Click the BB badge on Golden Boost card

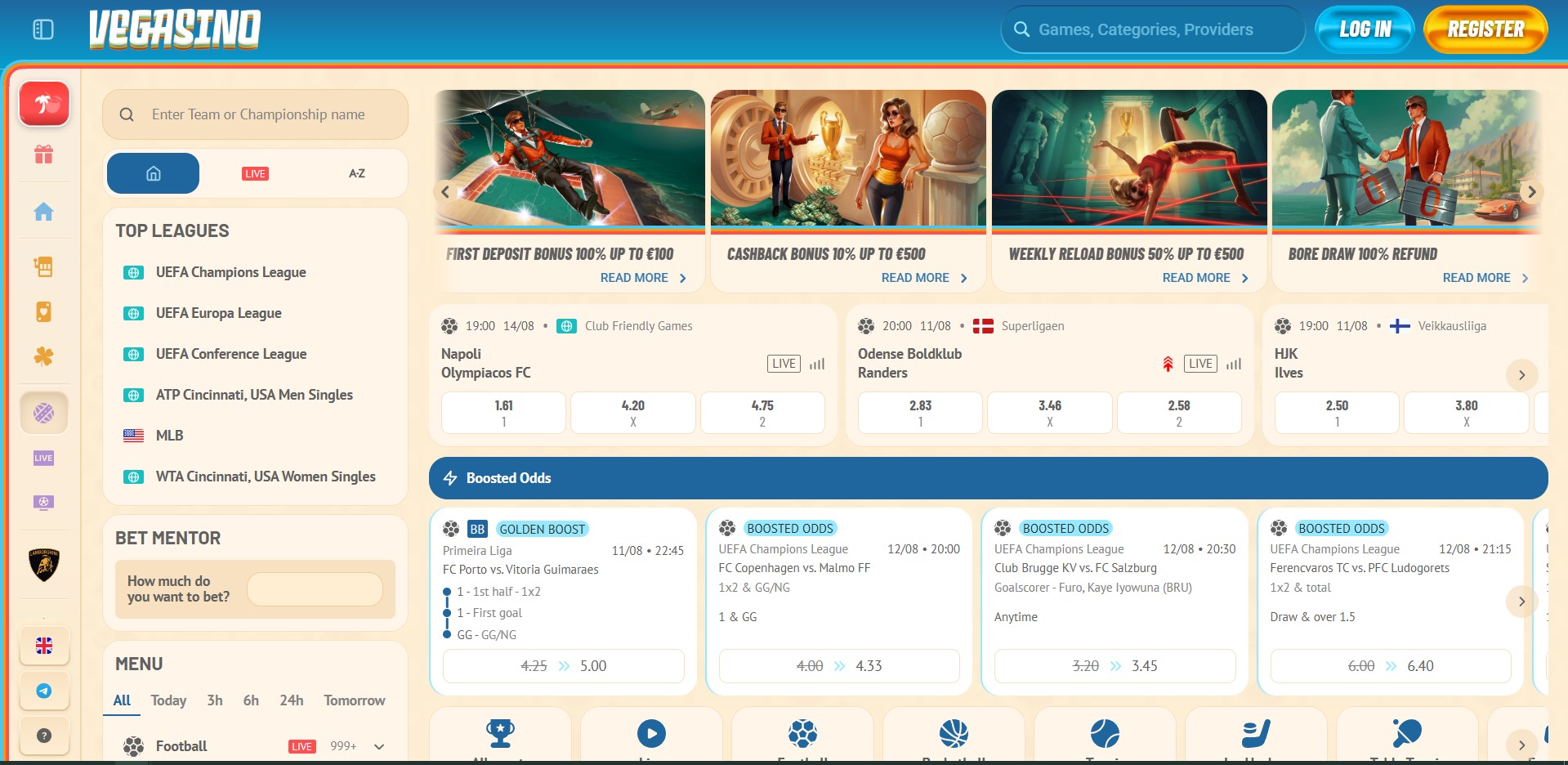pos(477,529)
